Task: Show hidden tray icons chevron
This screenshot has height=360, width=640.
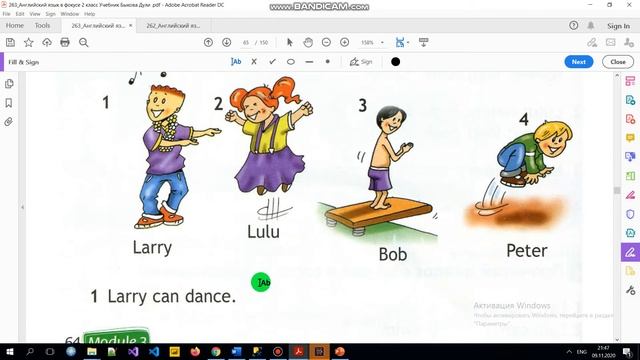Action: (569, 351)
